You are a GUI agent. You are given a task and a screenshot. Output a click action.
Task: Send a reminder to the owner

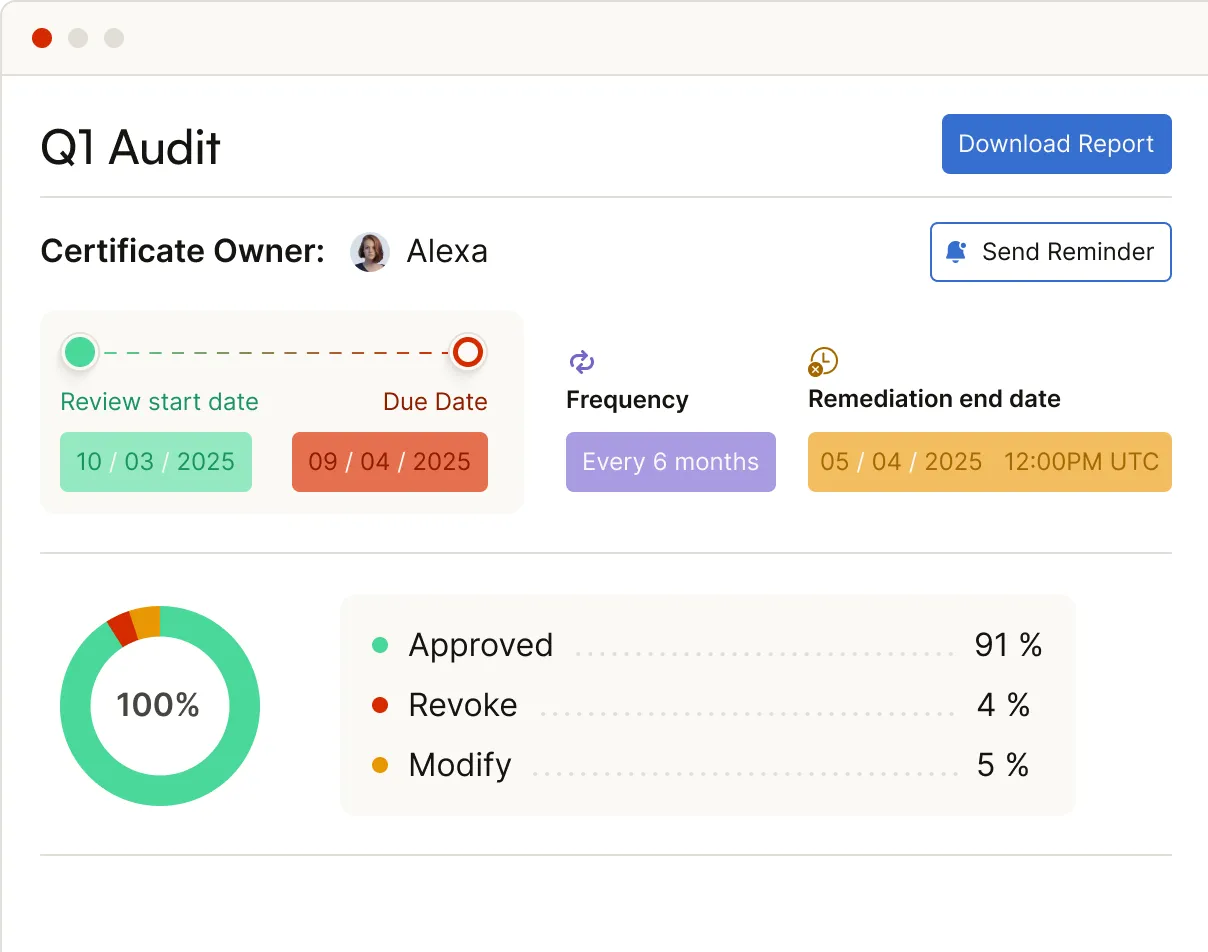[1050, 252]
